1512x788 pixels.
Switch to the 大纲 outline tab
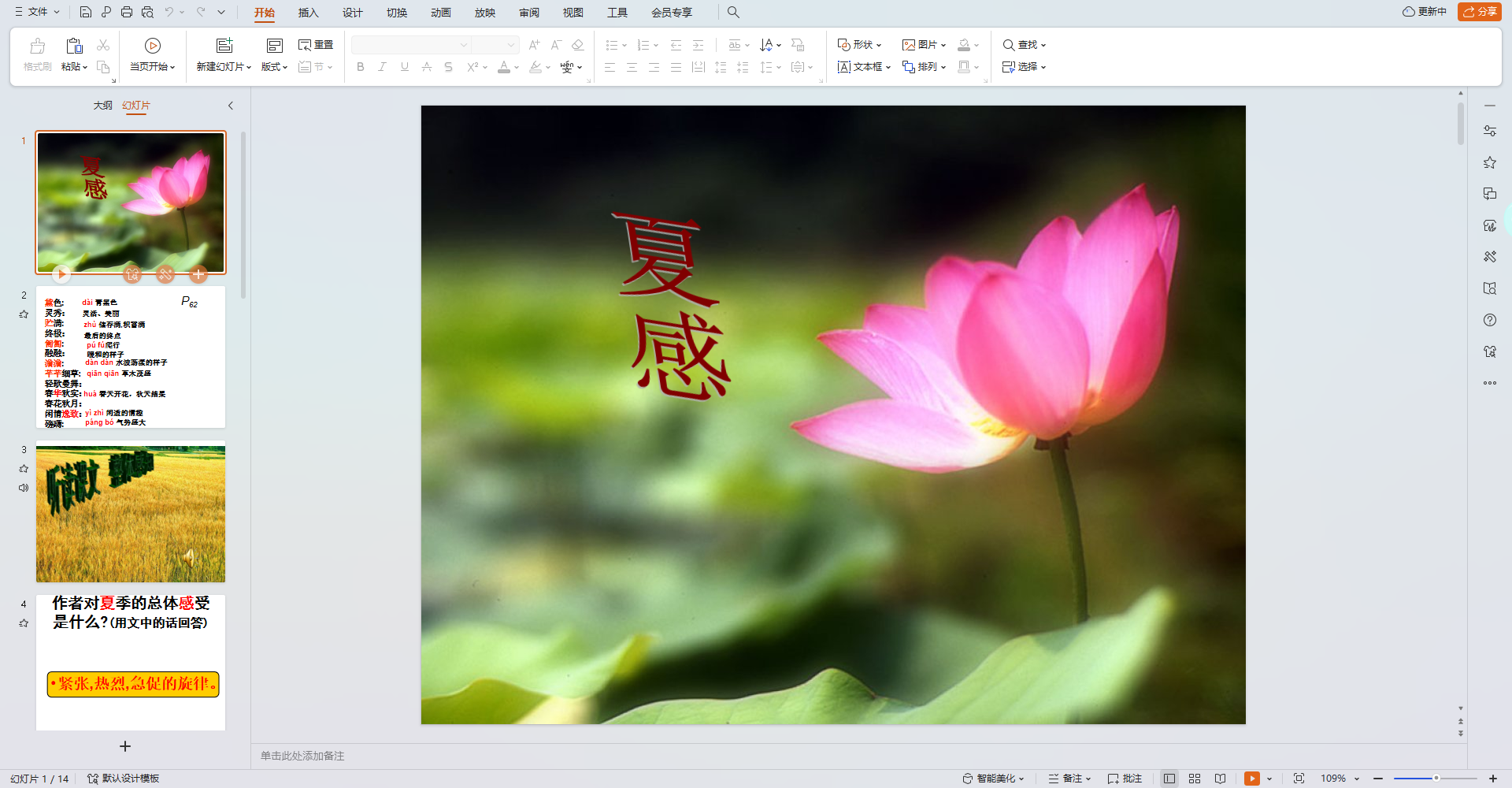click(x=103, y=106)
